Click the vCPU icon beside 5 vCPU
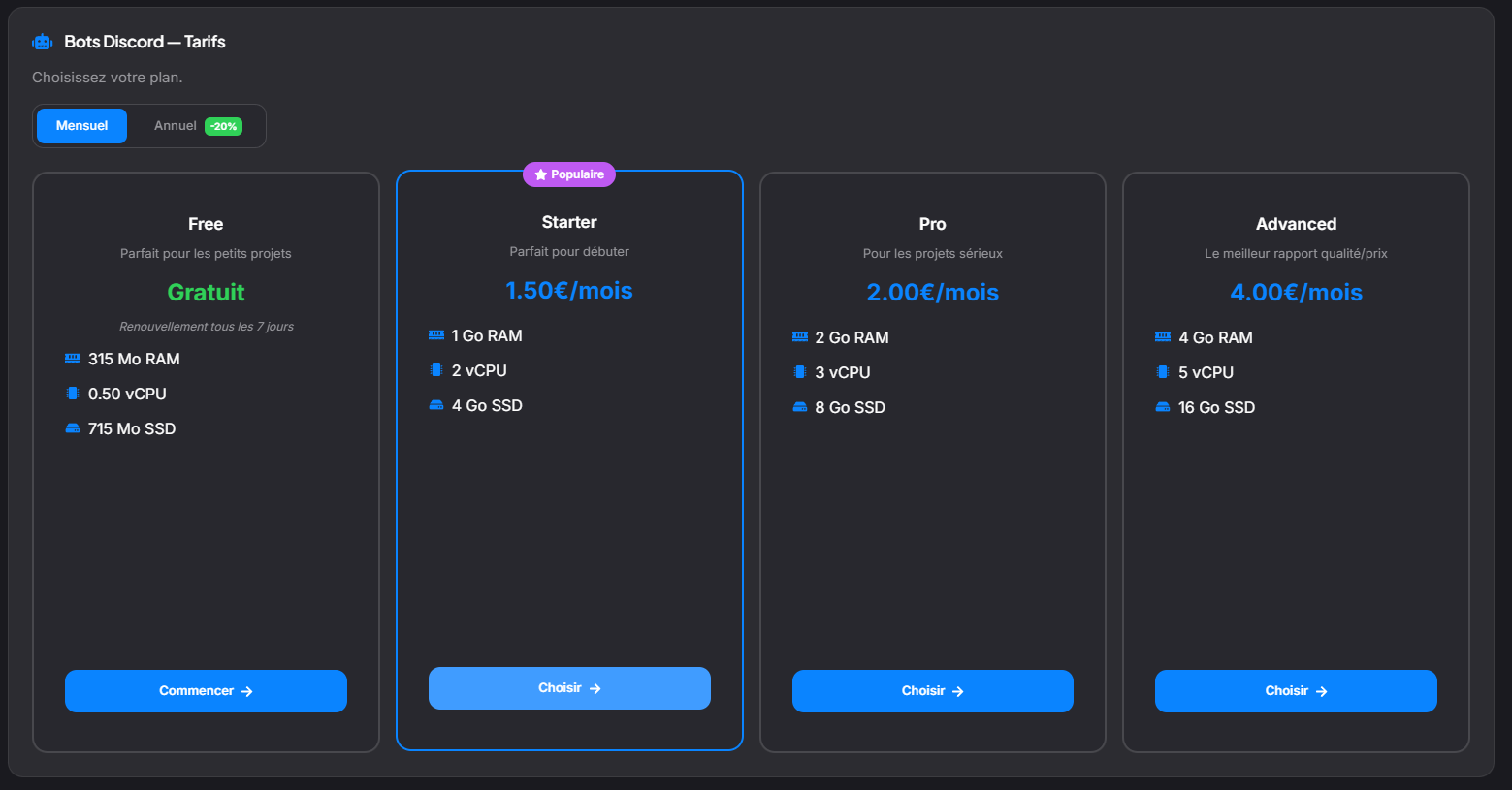The height and width of the screenshot is (790, 1512). pyautogui.click(x=1163, y=372)
